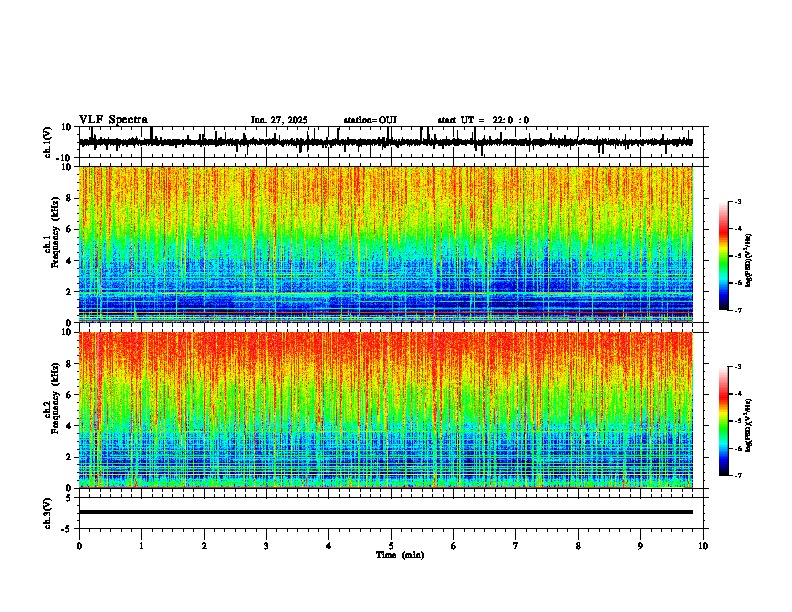Screen dimensions: 792x612
Task: Click the "VLF Spectra" plot title
Action: (x=113, y=120)
